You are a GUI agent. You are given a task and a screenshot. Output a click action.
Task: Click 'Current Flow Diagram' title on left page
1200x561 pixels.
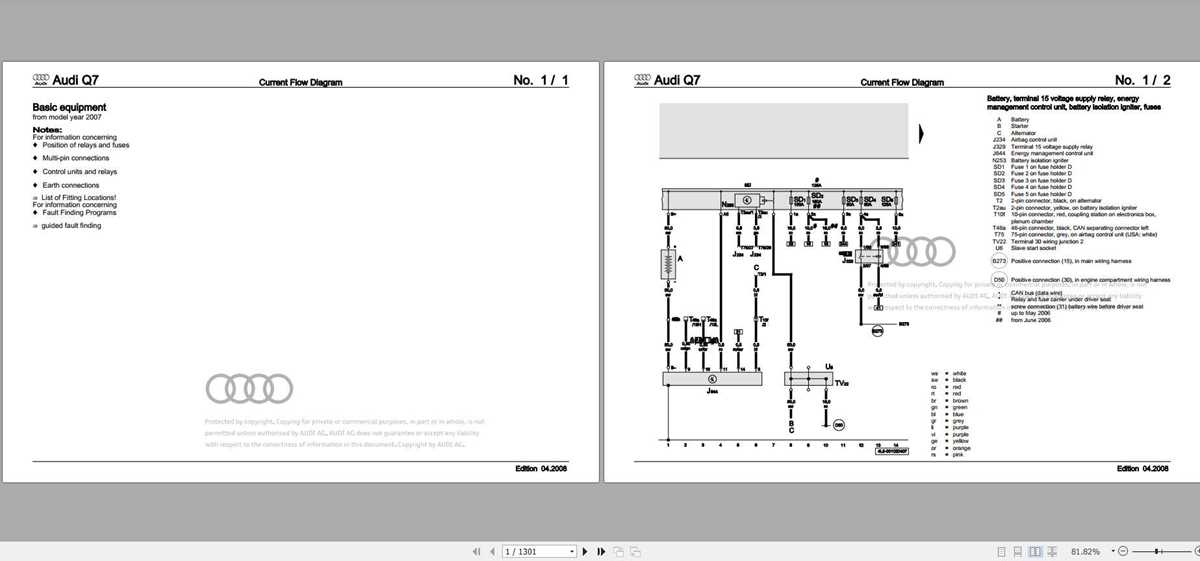[x=300, y=82]
